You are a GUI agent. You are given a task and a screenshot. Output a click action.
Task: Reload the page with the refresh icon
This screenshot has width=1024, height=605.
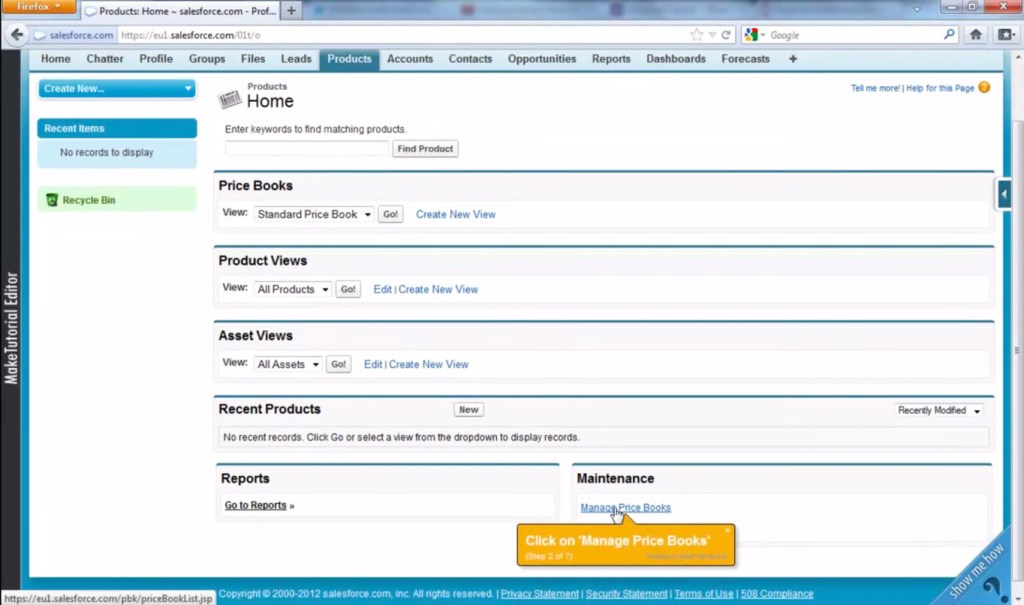point(726,35)
